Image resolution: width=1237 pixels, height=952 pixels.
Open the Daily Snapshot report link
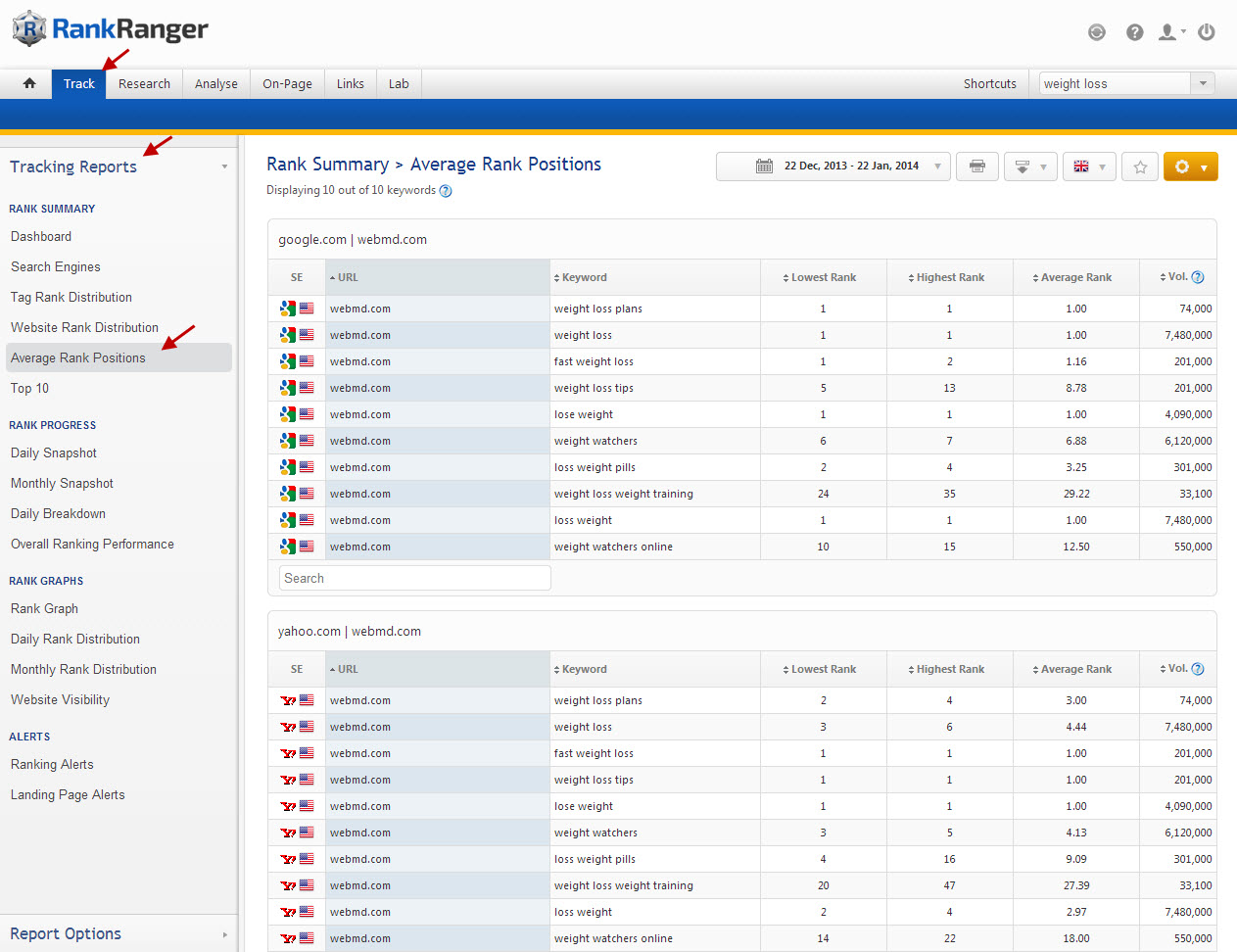coord(54,452)
